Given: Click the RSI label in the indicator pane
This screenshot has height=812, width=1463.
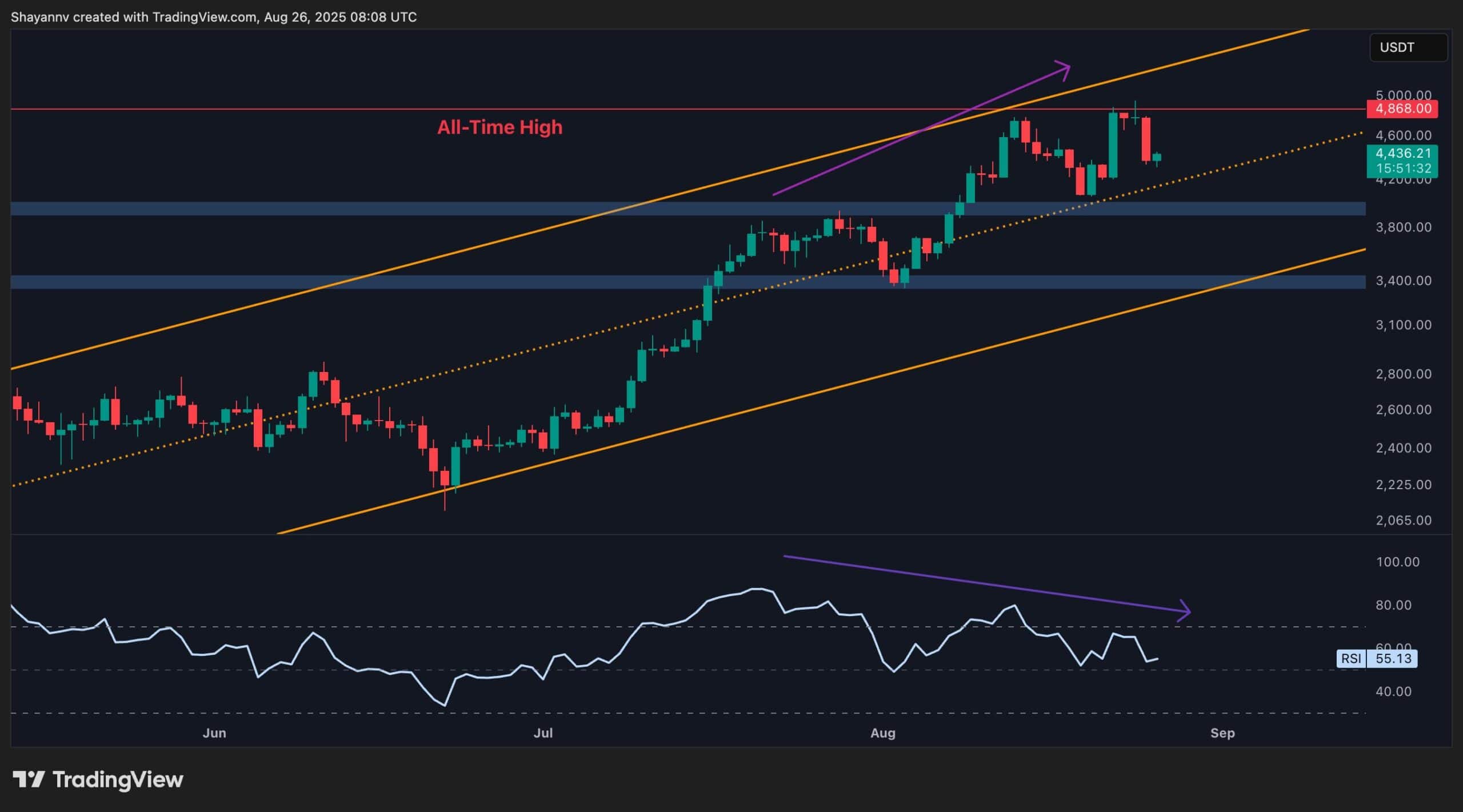Looking at the screenshot, I should [x=1351, y=659].
